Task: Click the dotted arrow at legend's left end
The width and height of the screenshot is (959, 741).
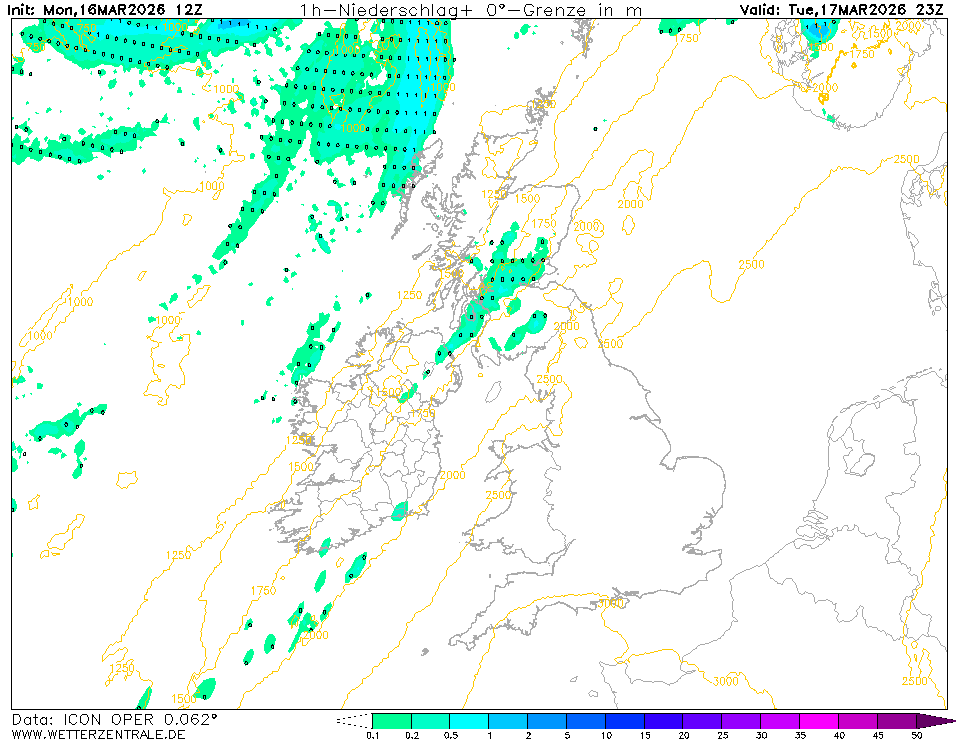Action: [353, 721]
